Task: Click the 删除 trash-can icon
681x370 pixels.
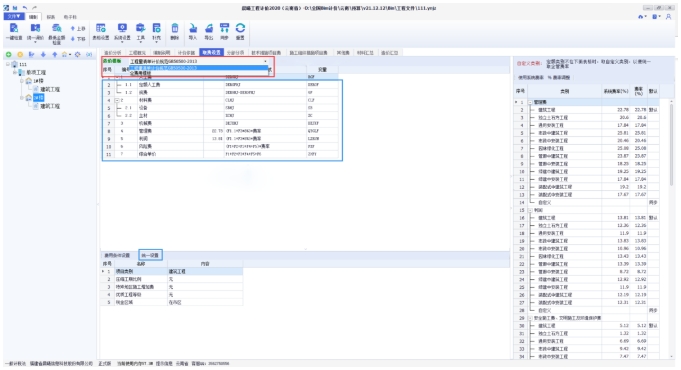Action: (x=175, y=29)
